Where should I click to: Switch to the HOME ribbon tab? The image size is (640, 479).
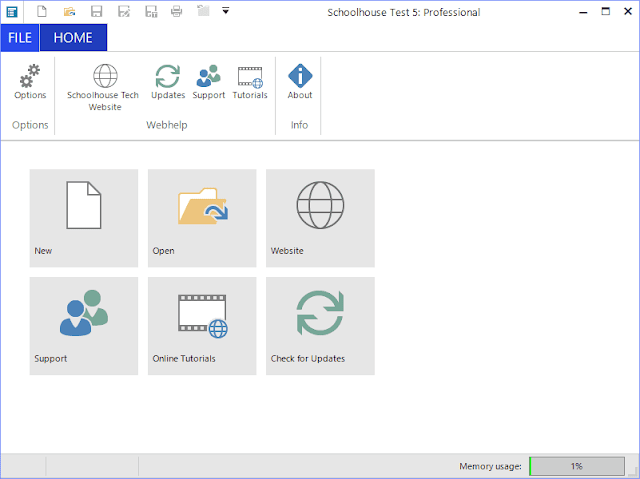[x=73, y=38]
